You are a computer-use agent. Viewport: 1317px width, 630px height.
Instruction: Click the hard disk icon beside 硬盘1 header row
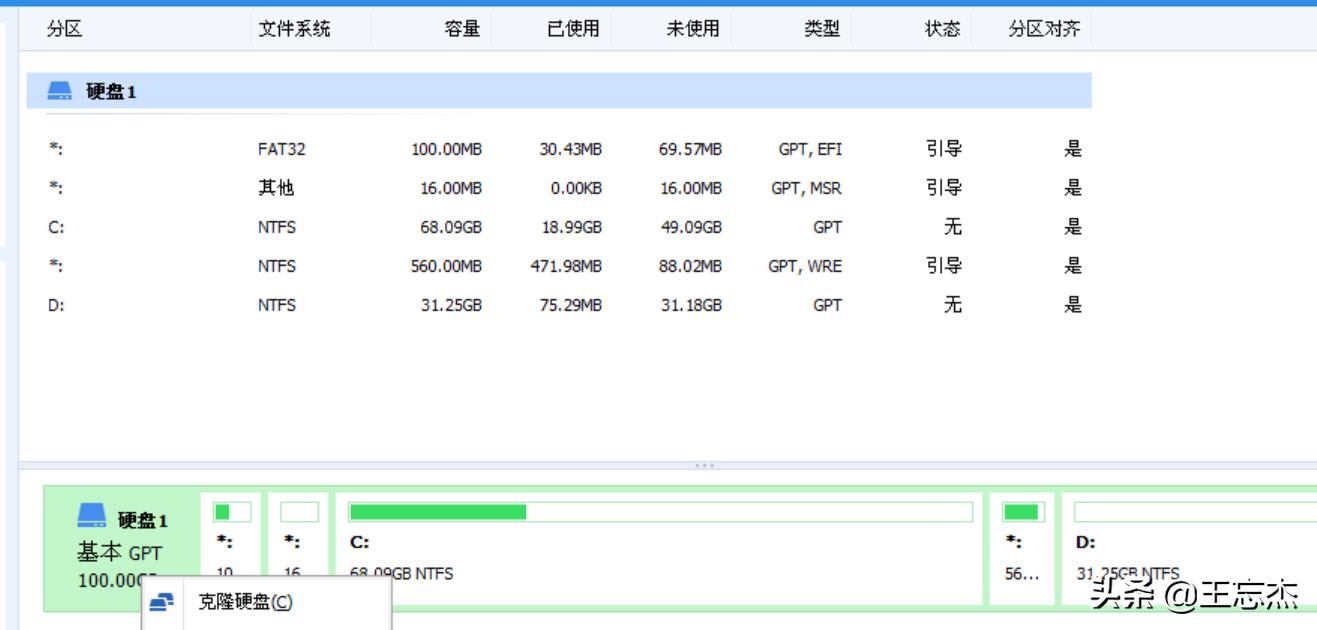pyautogui.click(x=57, y=91)
